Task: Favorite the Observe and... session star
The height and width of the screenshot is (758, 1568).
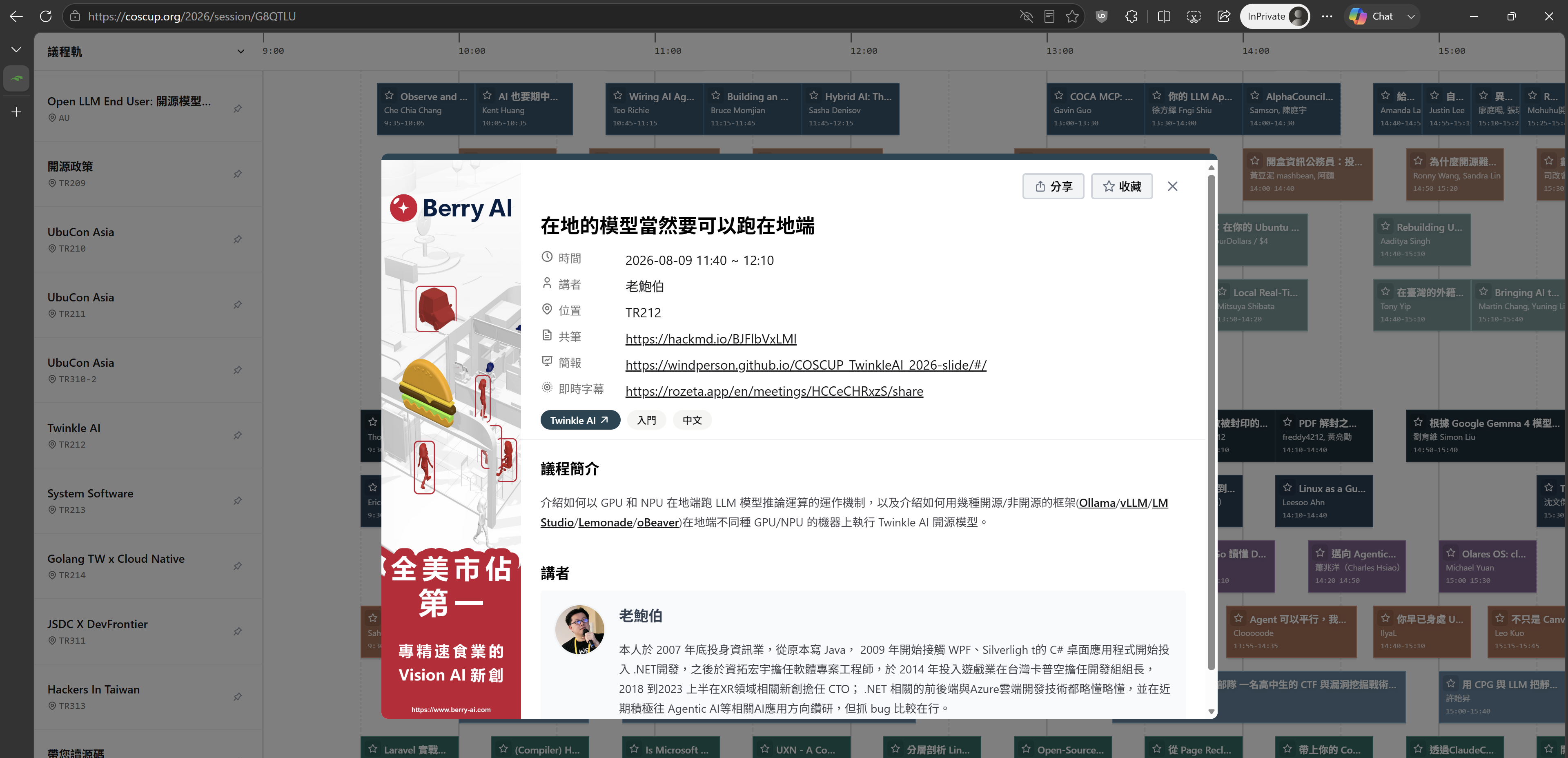Action: pos(389,96)
